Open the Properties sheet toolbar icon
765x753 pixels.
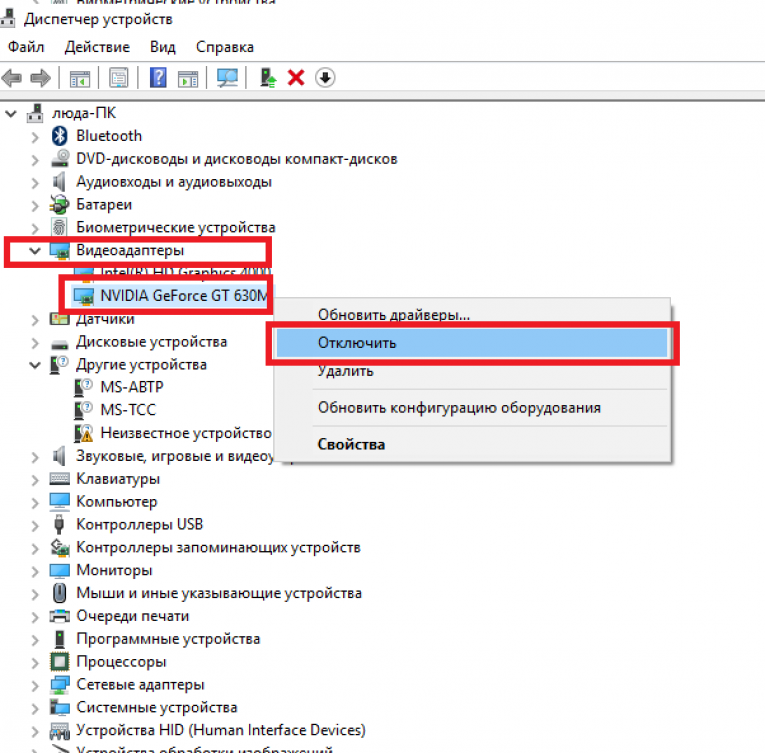coord(119,78)
